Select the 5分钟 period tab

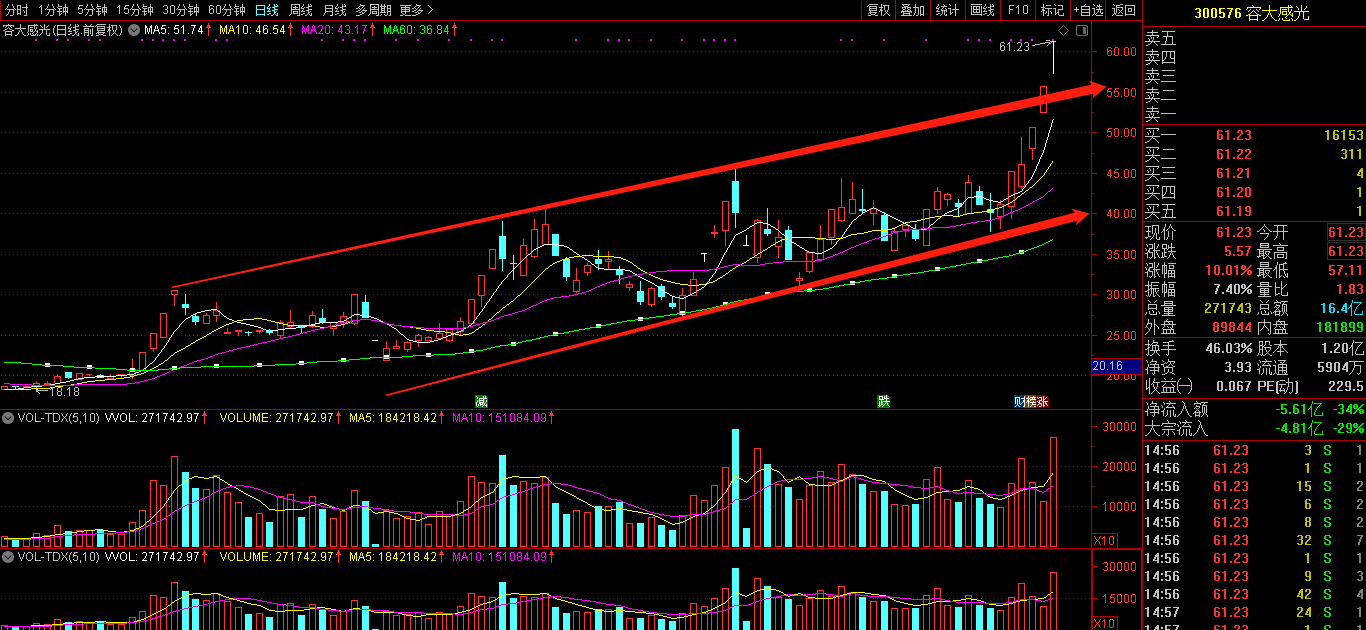[x=92, y=10]
